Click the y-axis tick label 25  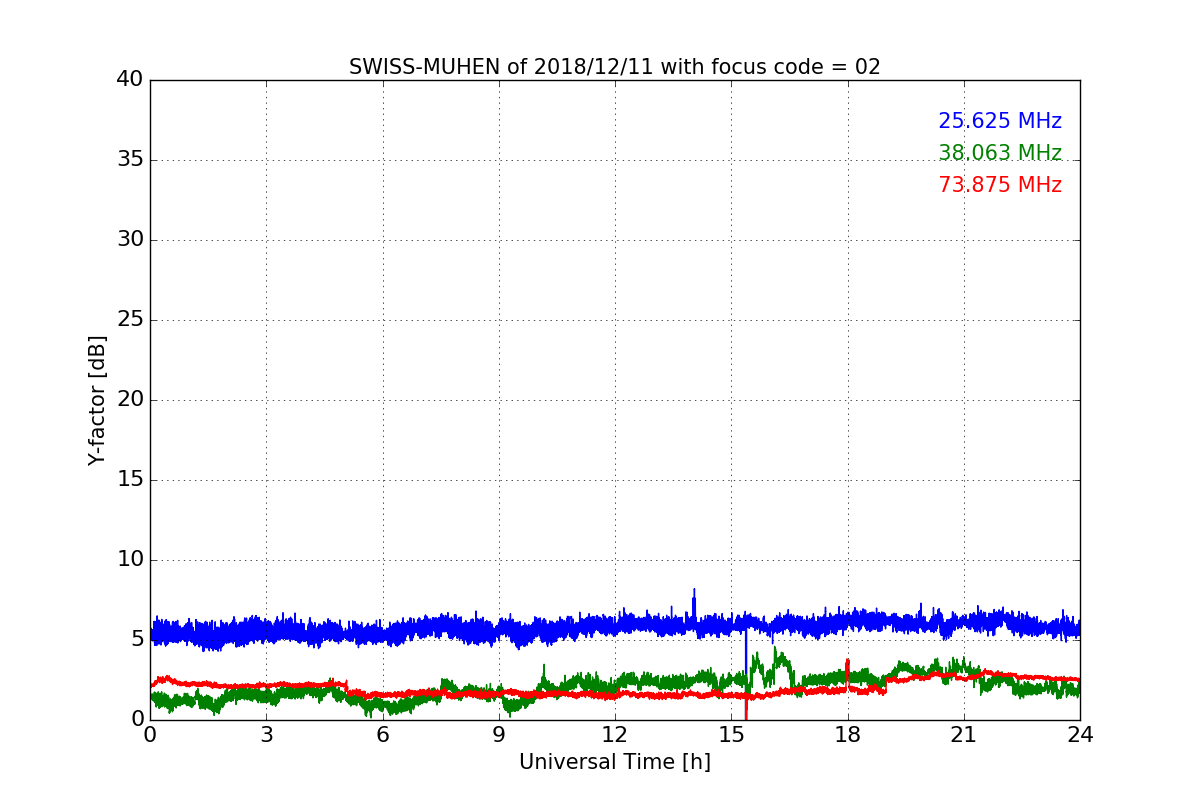click(130, 319)
